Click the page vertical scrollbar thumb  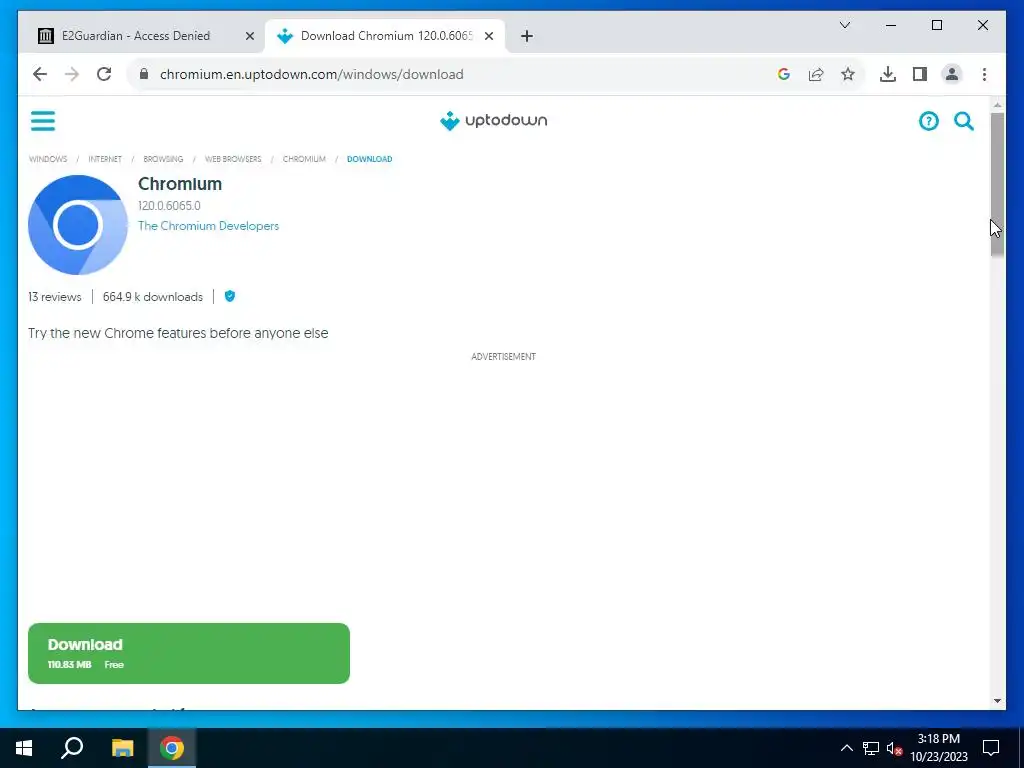point(997,184)
